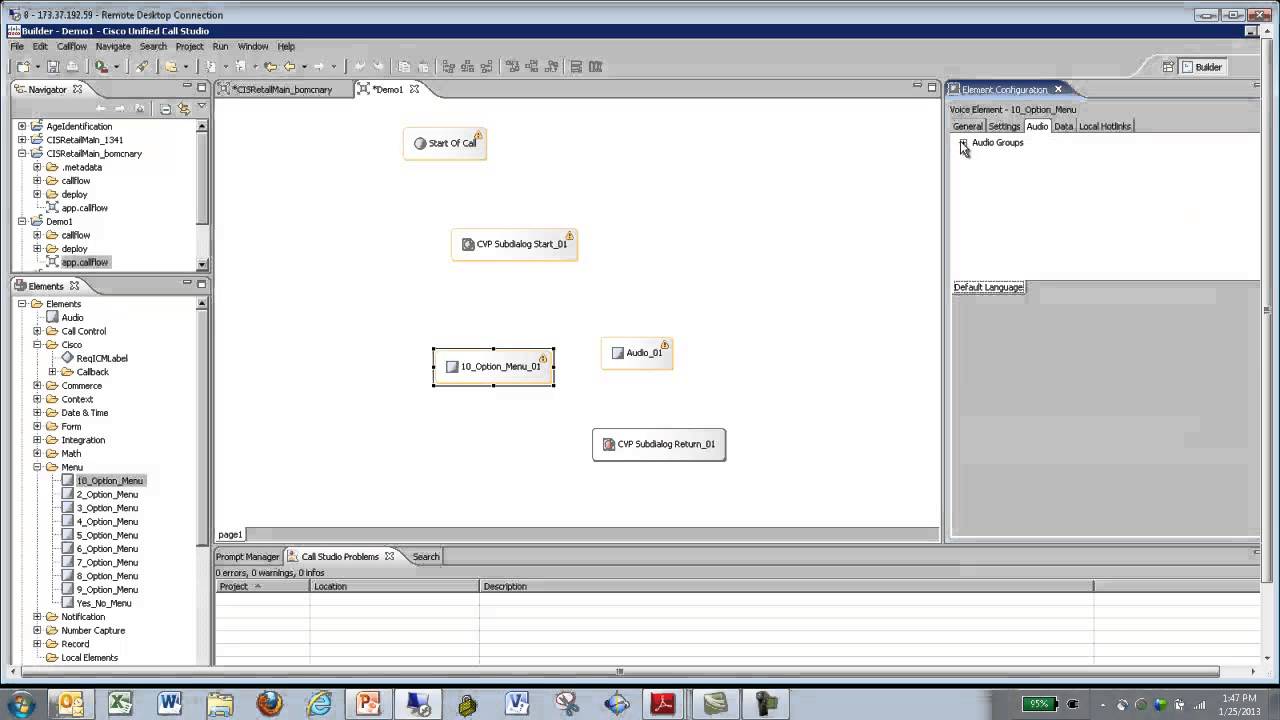Screen dimensions: 1280x720
Task: Select the CVP Subdialog Return_01 element
Action: coord(659,444)
